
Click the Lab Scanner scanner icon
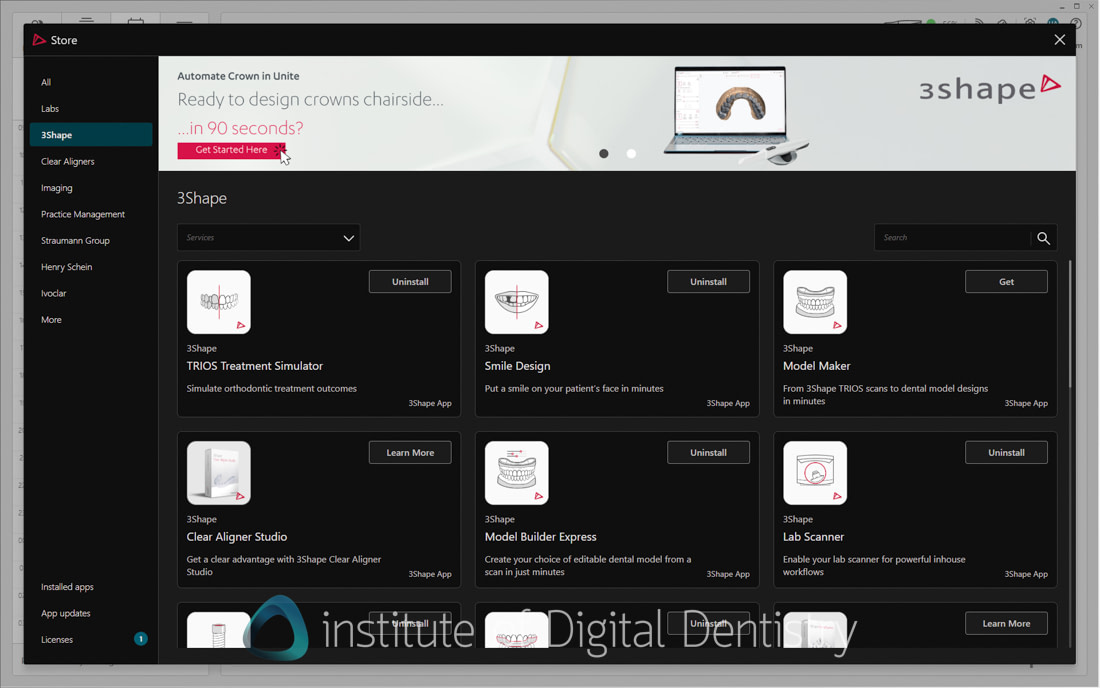[815, 472]
